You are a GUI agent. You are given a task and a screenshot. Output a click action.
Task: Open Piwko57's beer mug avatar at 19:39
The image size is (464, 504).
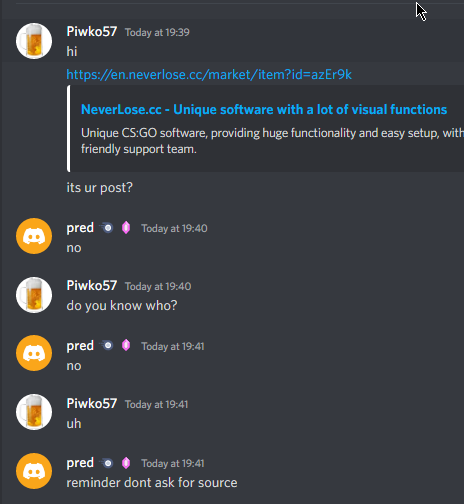[x=34, y=41]
